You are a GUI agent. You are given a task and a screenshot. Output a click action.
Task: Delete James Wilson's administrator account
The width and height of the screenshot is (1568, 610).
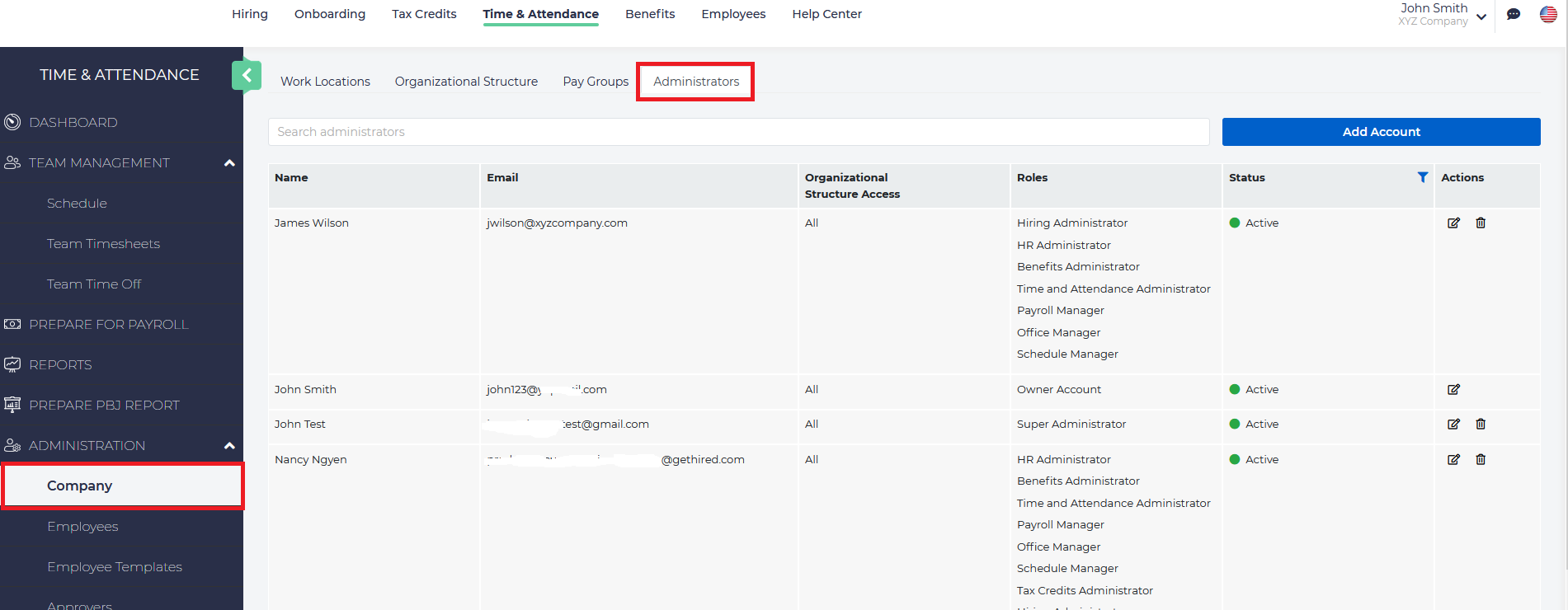pyautogui.click(x=1481, y=223)
